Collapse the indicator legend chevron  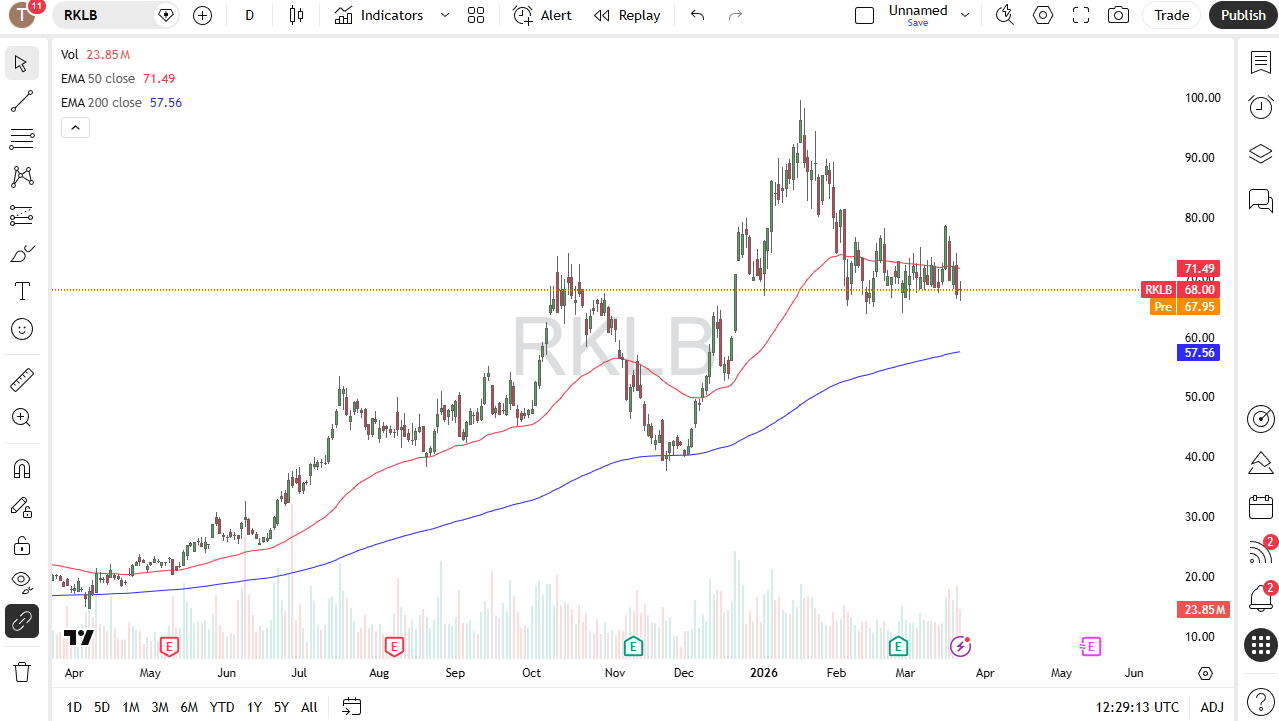(75, 127)
